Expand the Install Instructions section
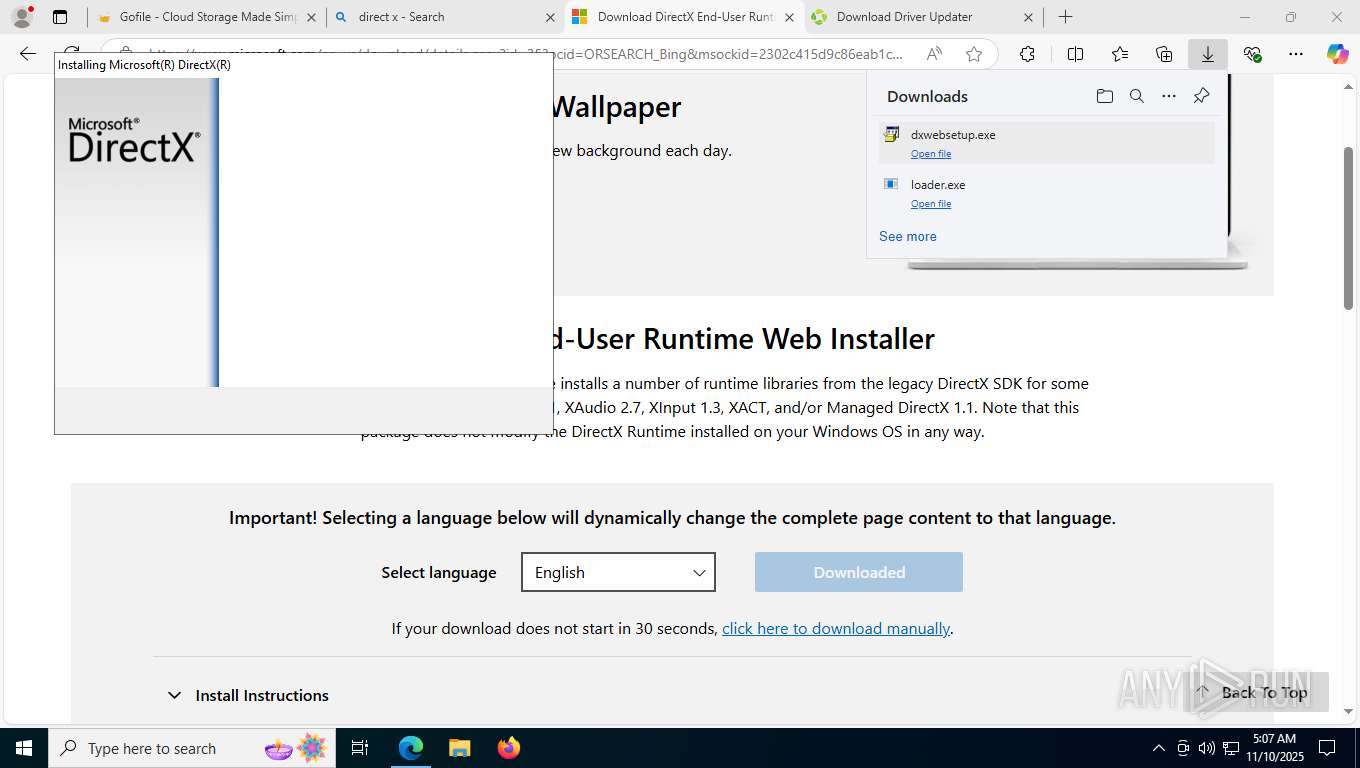This screenshot has width=1360, height=768. (247, 695)
